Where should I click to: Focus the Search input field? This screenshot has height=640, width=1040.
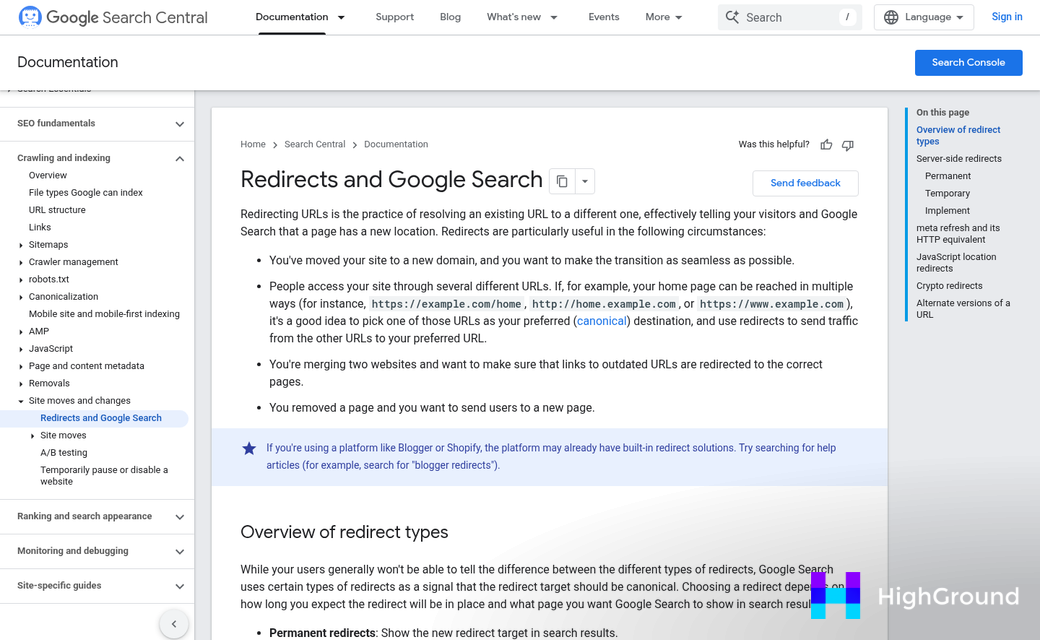789,17
